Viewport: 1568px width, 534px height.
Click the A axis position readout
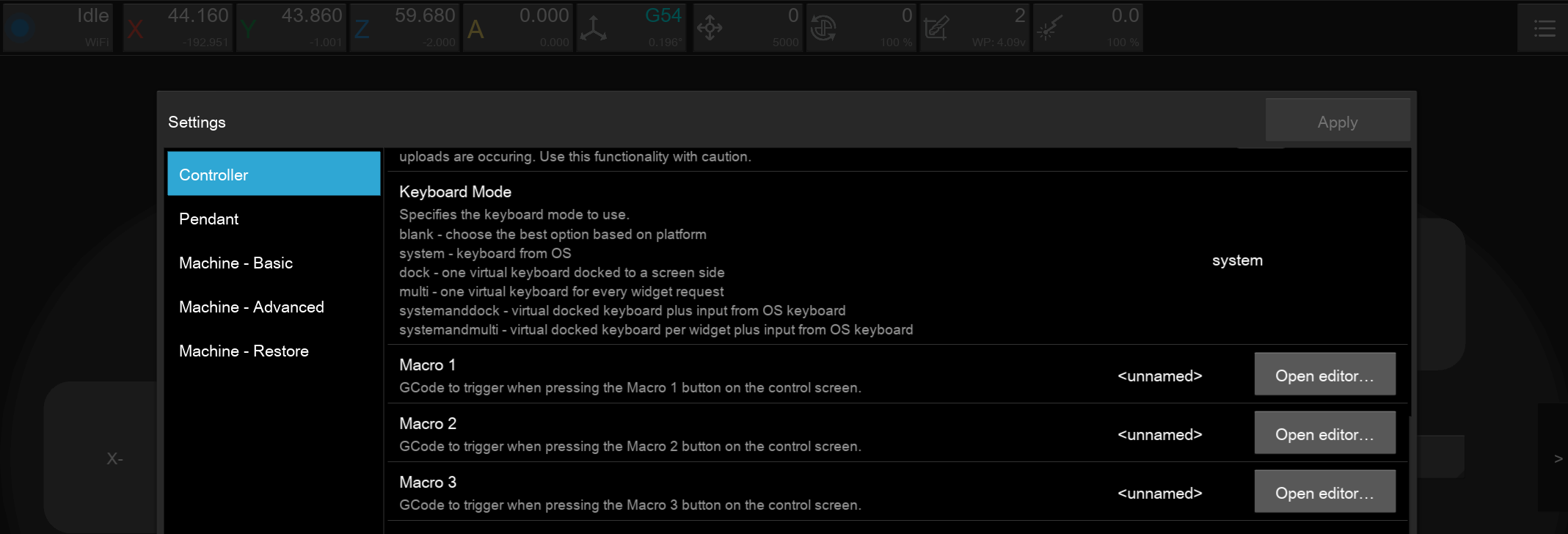(519, 28)
